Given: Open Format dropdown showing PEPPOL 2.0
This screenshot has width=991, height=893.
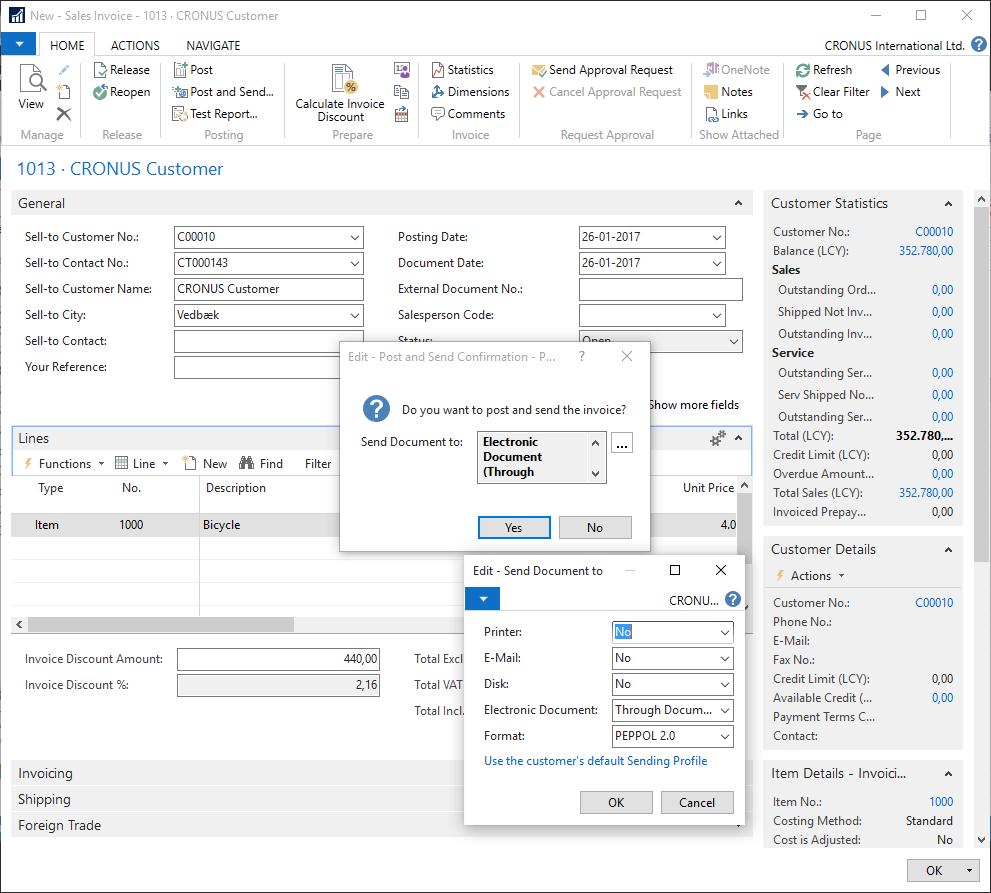Looking at the screenshot, I should coord(725,736).
